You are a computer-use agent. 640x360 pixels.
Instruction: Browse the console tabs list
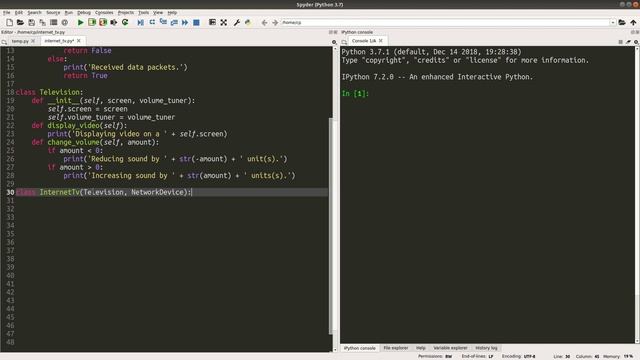coord(344,42)
